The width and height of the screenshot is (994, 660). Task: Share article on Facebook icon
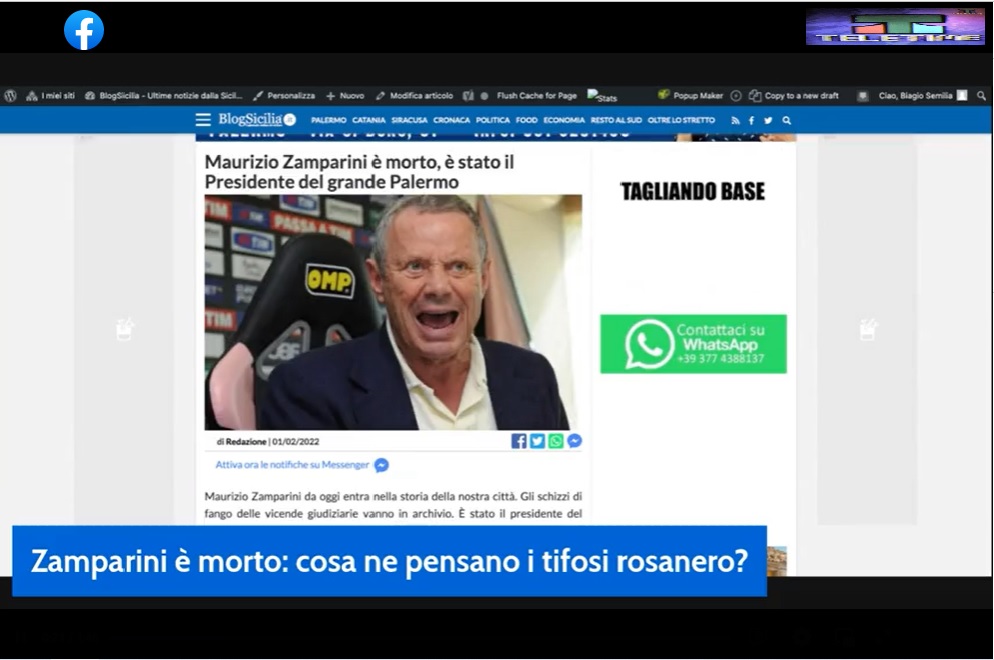519,441
